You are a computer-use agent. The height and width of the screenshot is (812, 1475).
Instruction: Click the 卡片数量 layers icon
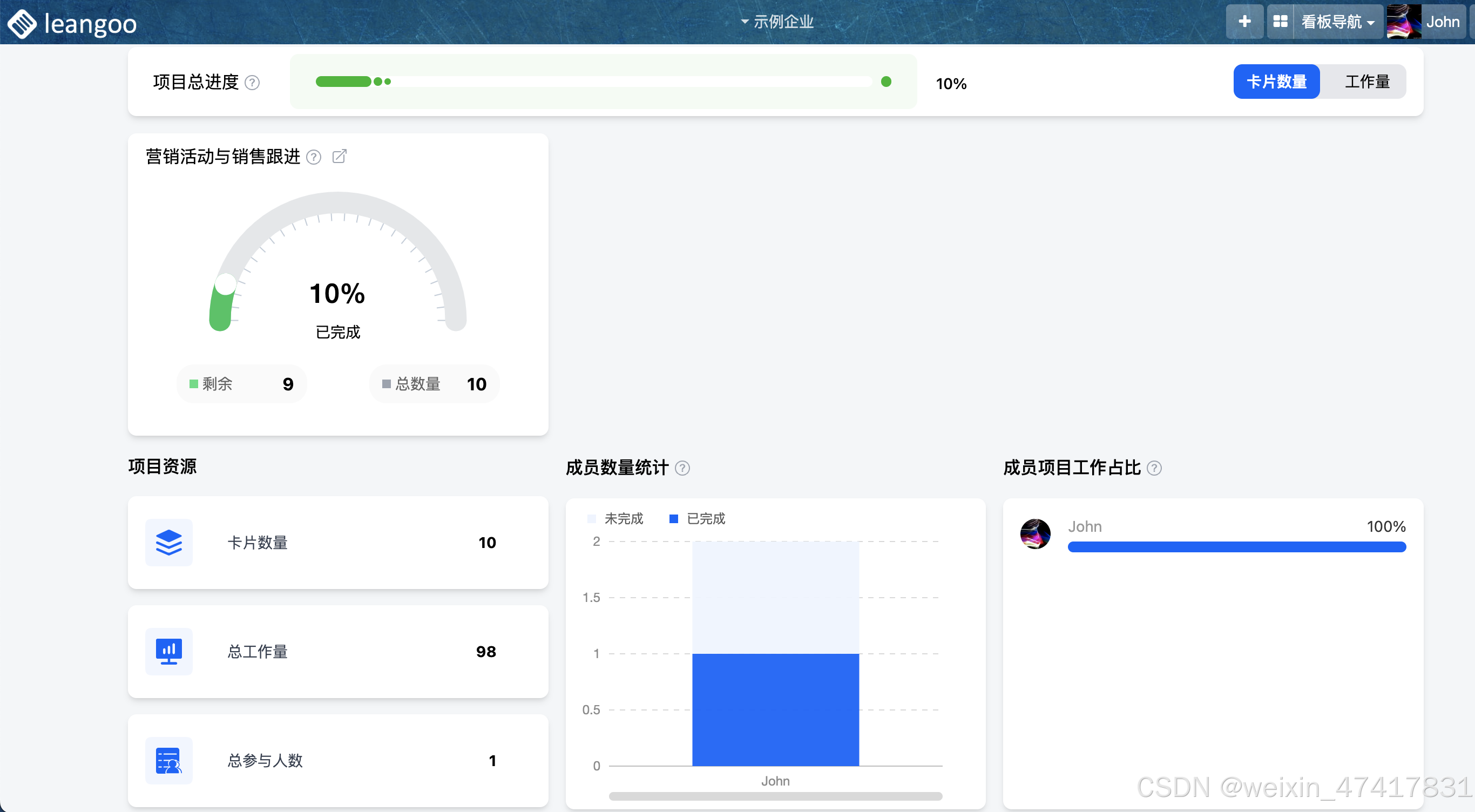point(169,542)
